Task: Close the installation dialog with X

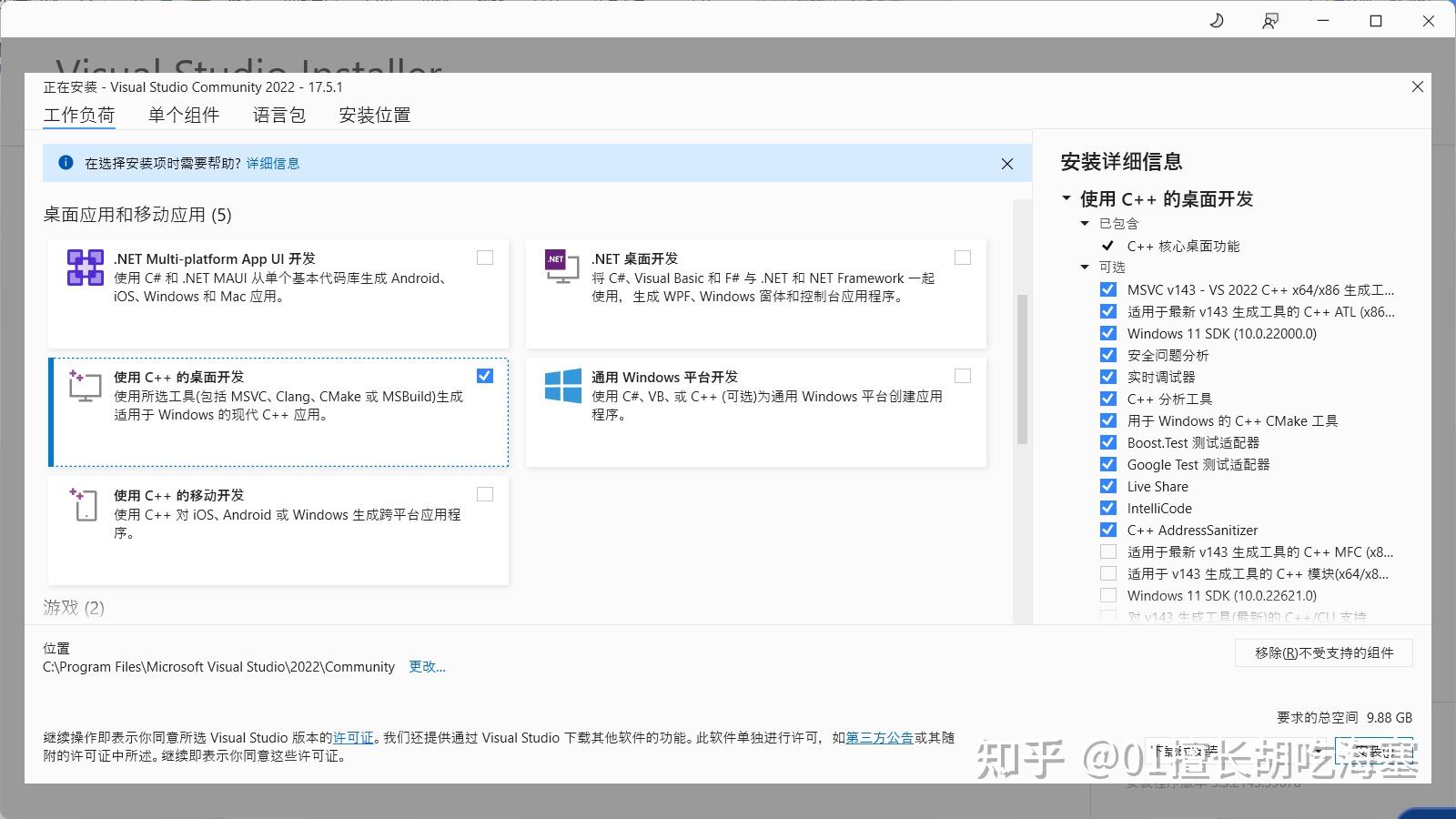Action: click(x=1417, y=86)
